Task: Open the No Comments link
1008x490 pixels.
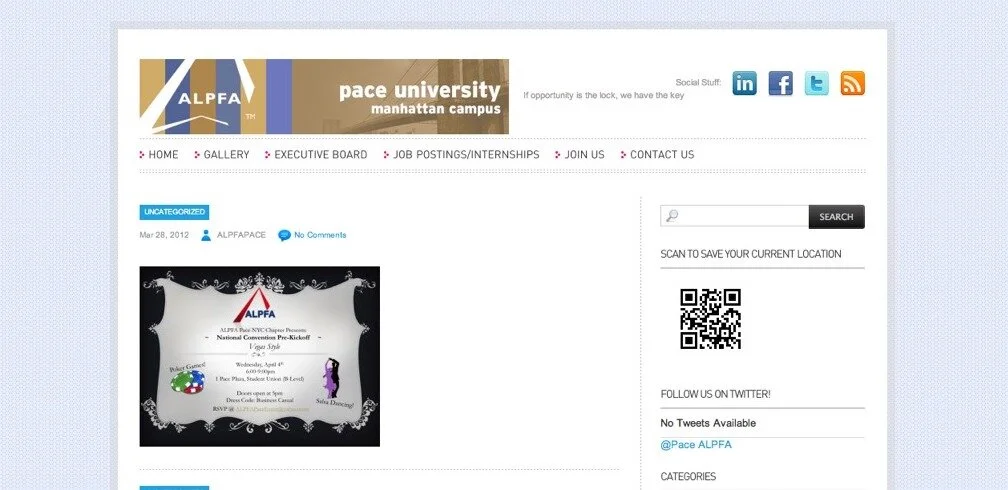Action: (320, 235)
